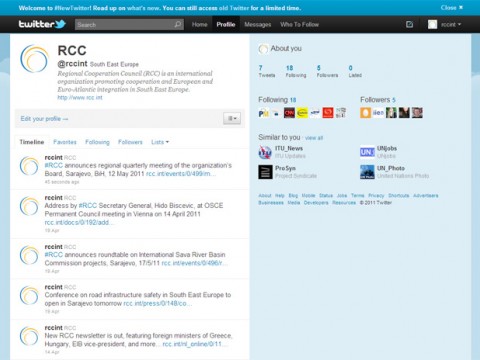
Task: Open the UN_Photo profile name
Action: point(391,168)
